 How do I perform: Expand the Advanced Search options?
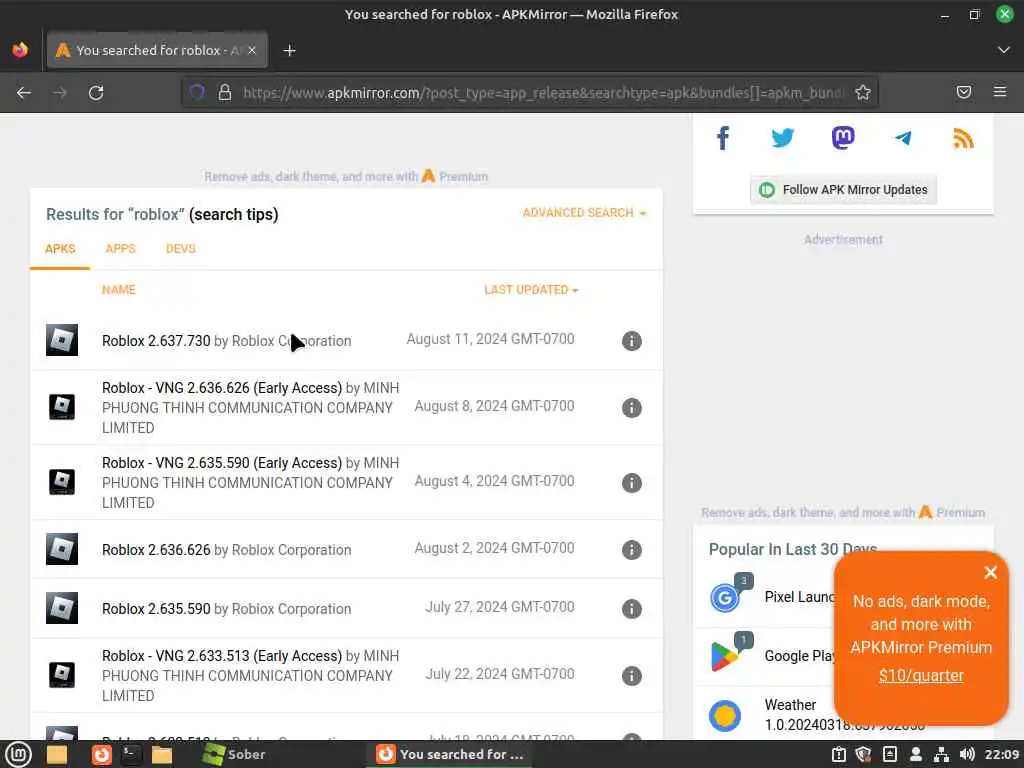pos(584,213)
